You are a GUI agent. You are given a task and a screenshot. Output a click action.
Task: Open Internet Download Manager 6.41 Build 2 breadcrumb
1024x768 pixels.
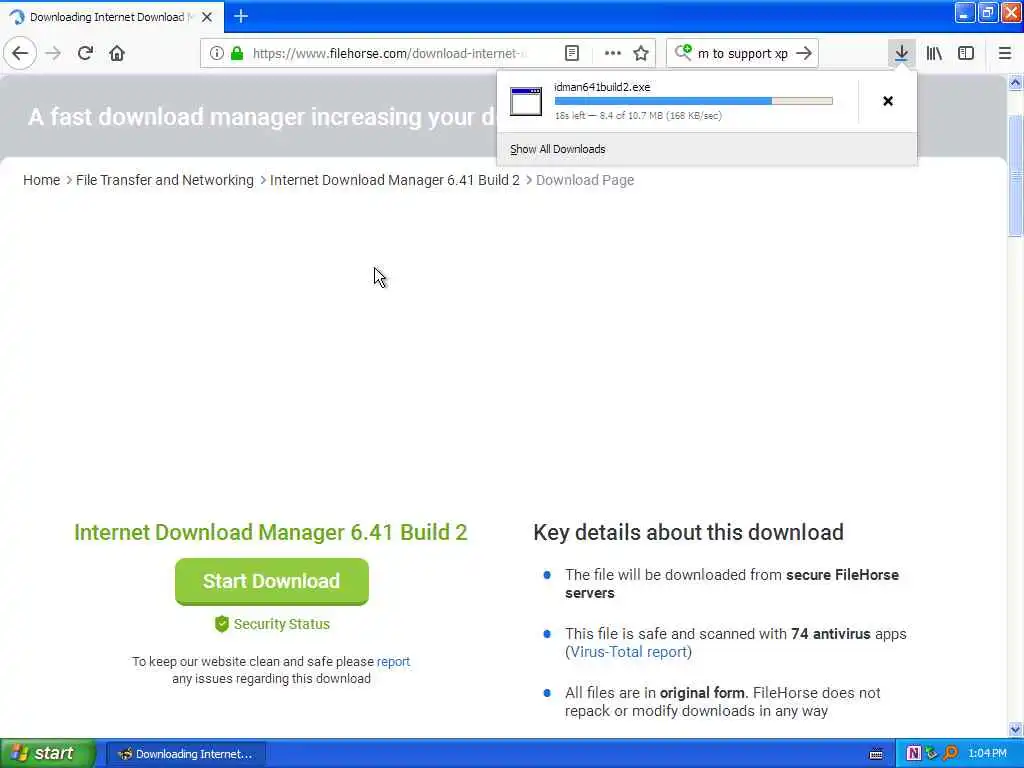(x=394, y=180)
